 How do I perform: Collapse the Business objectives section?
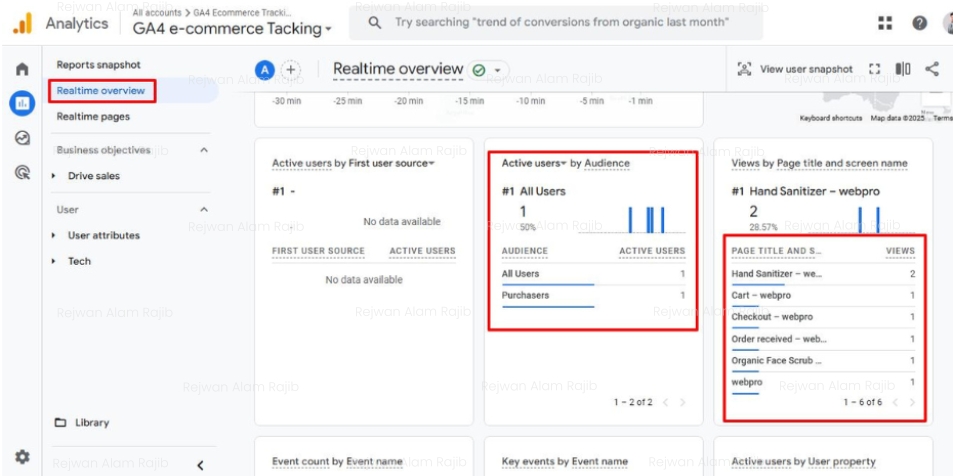coord(205,150)
